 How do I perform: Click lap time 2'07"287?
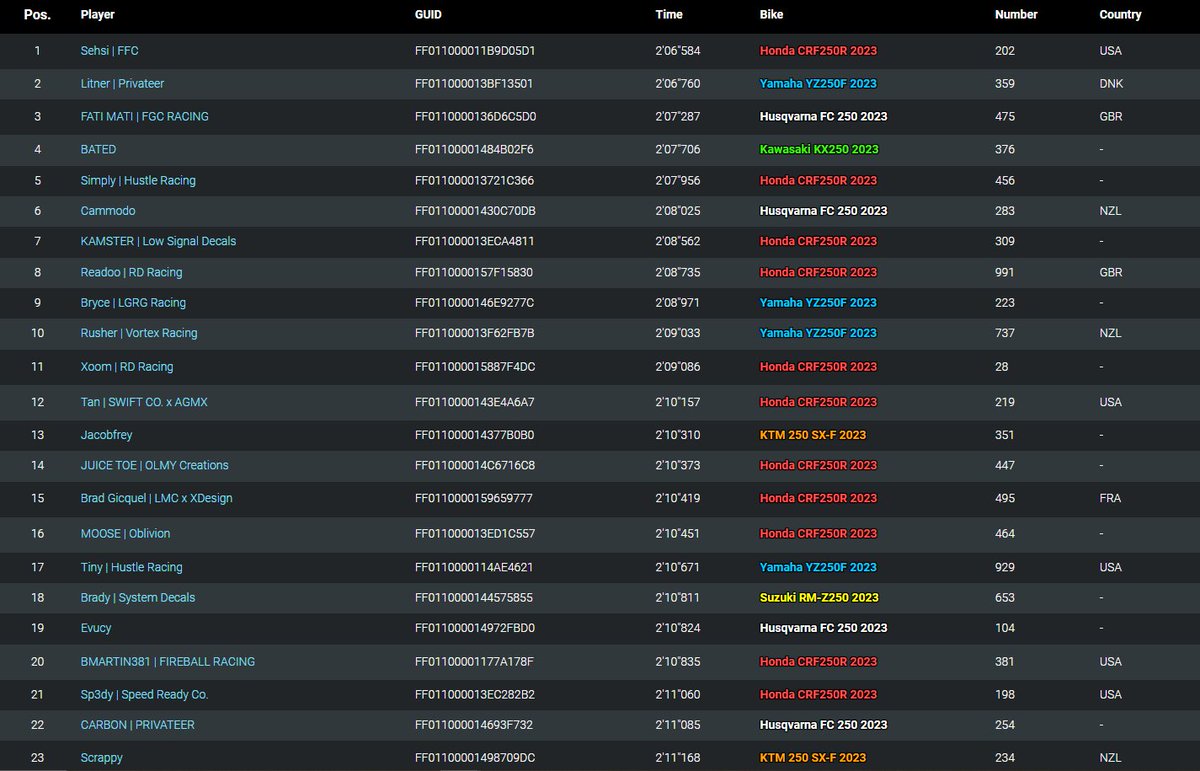click(x=678, y=116)
